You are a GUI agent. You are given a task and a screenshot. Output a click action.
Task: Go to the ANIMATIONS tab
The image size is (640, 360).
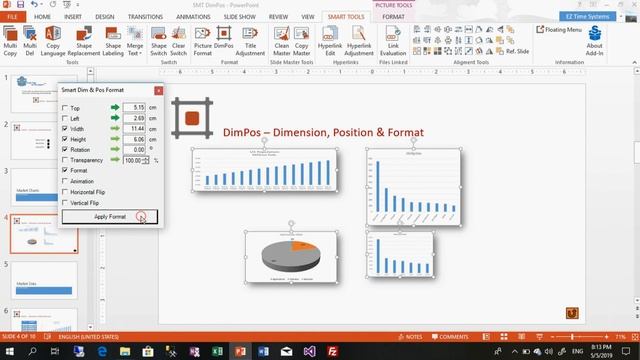[193, 17]
